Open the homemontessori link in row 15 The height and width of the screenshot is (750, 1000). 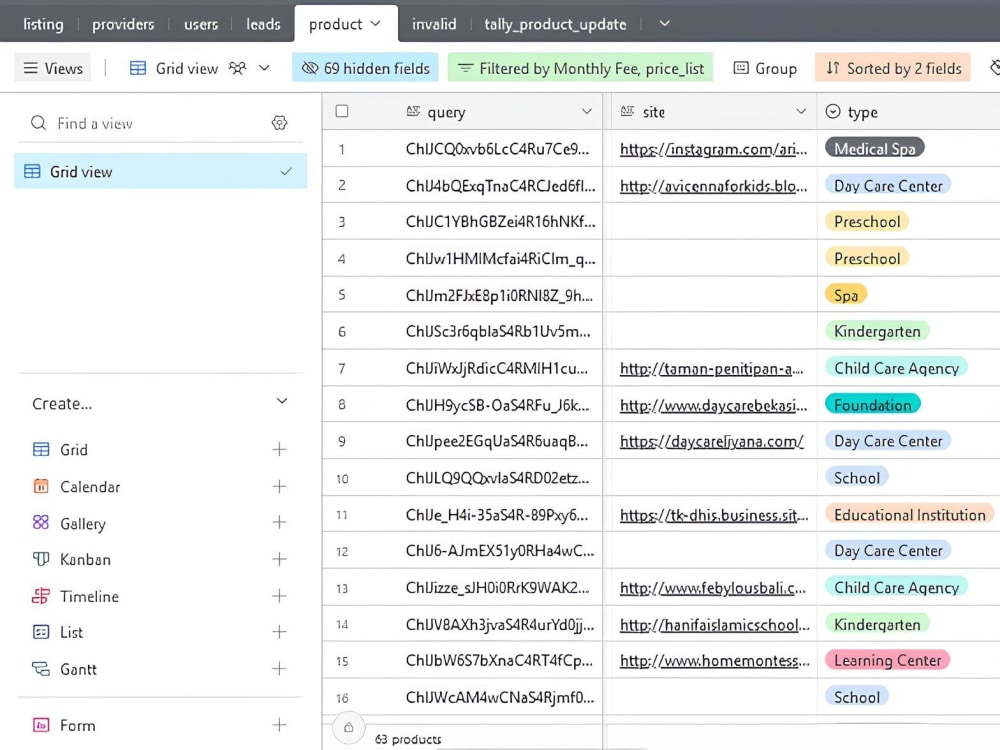point(714,661)
